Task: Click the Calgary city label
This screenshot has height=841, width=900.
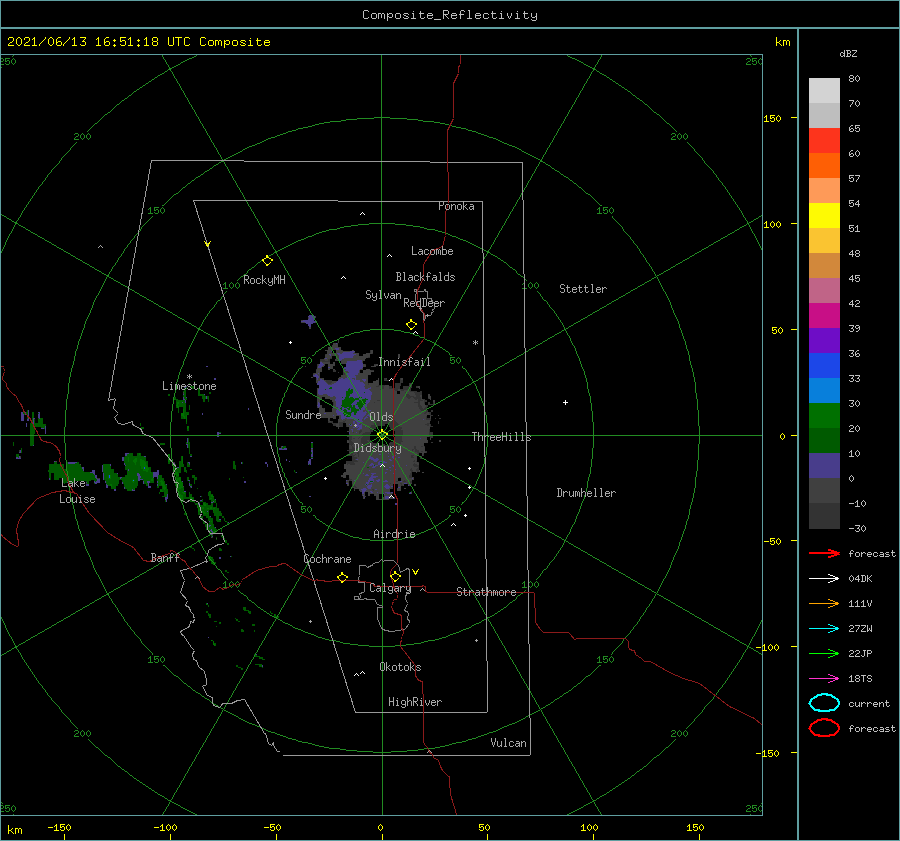Action: (x=390, y=588)
